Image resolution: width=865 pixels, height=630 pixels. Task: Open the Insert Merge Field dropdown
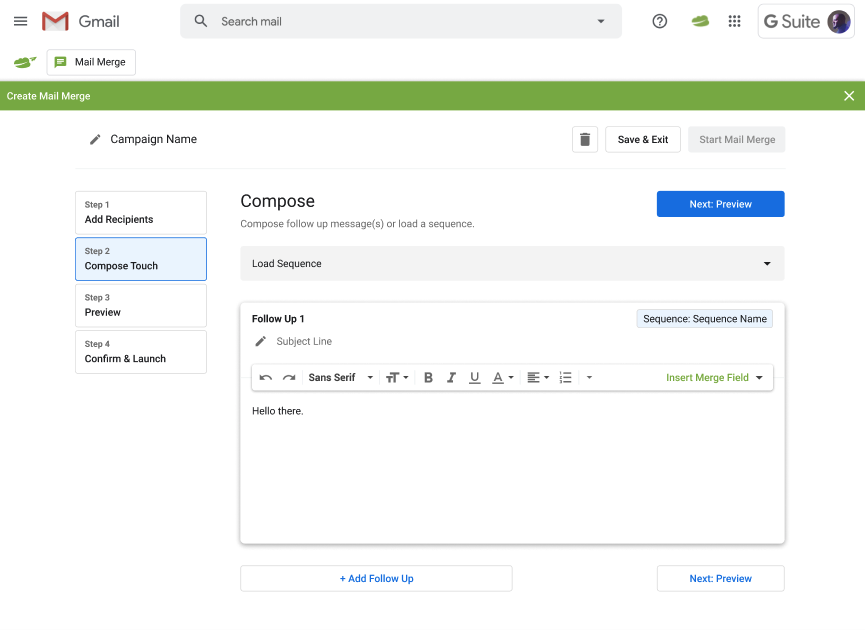(714, 378)
